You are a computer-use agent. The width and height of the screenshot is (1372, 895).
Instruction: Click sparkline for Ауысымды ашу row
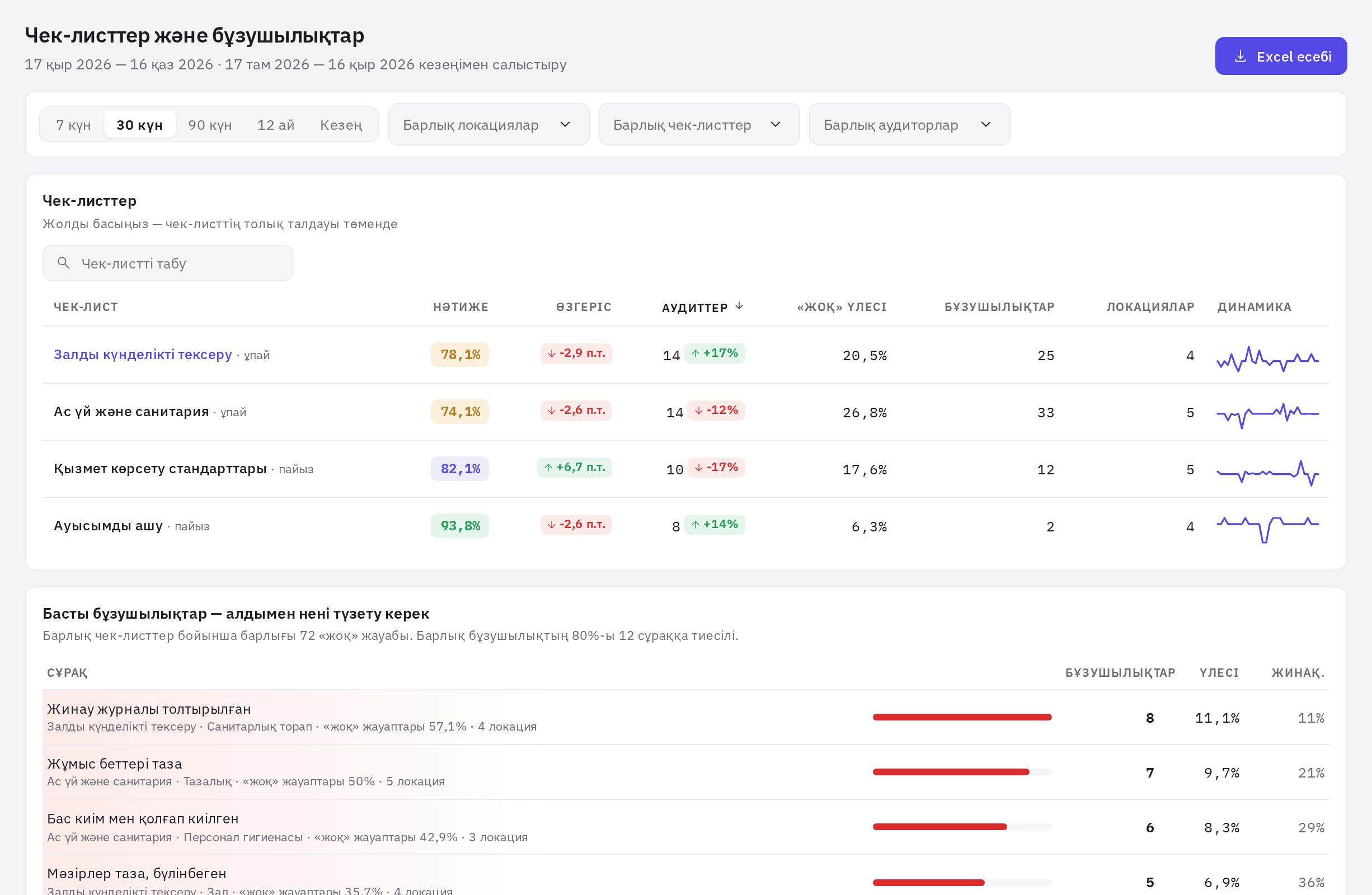(1268, 529)
